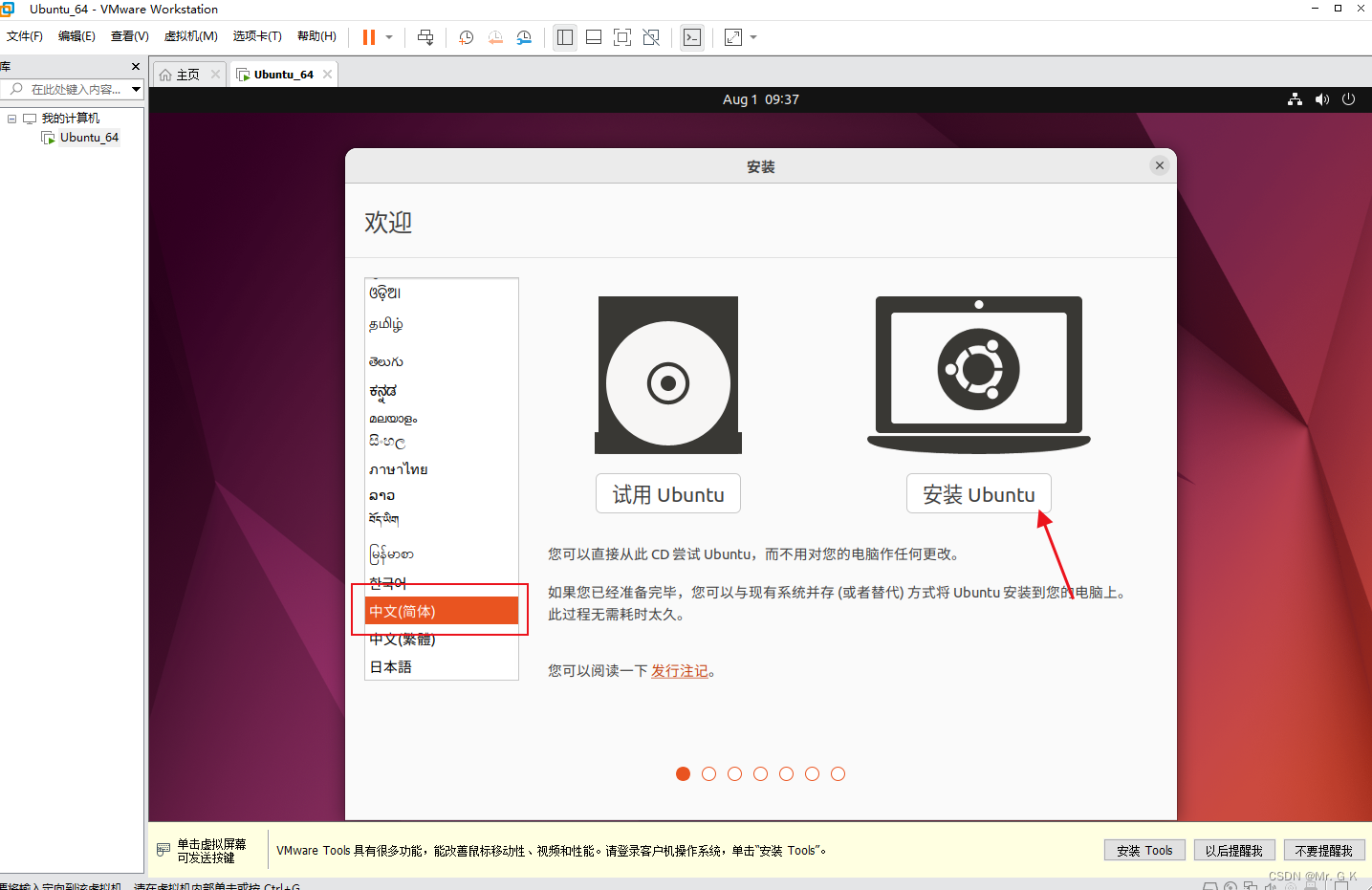Open the 发行注记 release notes link
This screenshot has height=890, width=1372.
(x=680, y=671)
